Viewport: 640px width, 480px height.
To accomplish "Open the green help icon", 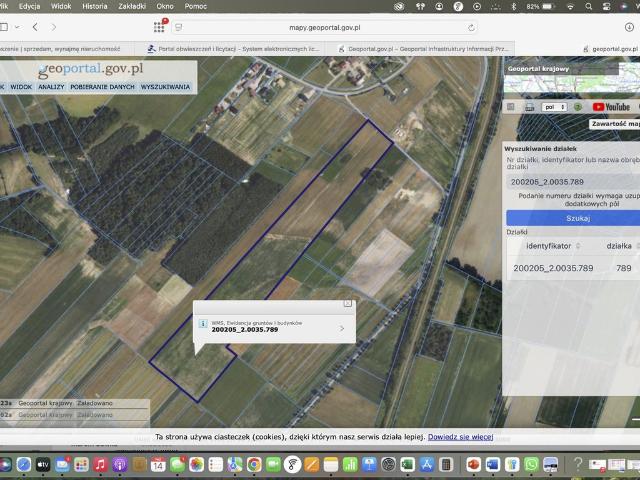I will [578, 107].
